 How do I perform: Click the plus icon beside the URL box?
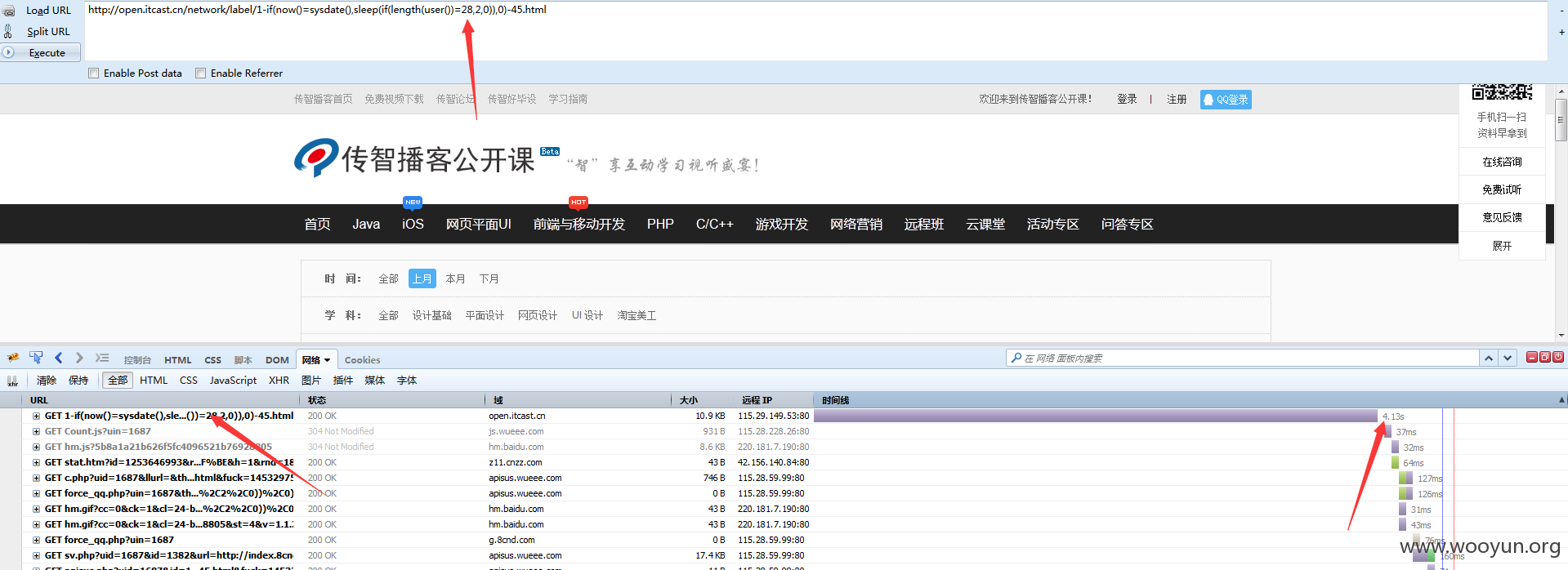pos(1561,33)
